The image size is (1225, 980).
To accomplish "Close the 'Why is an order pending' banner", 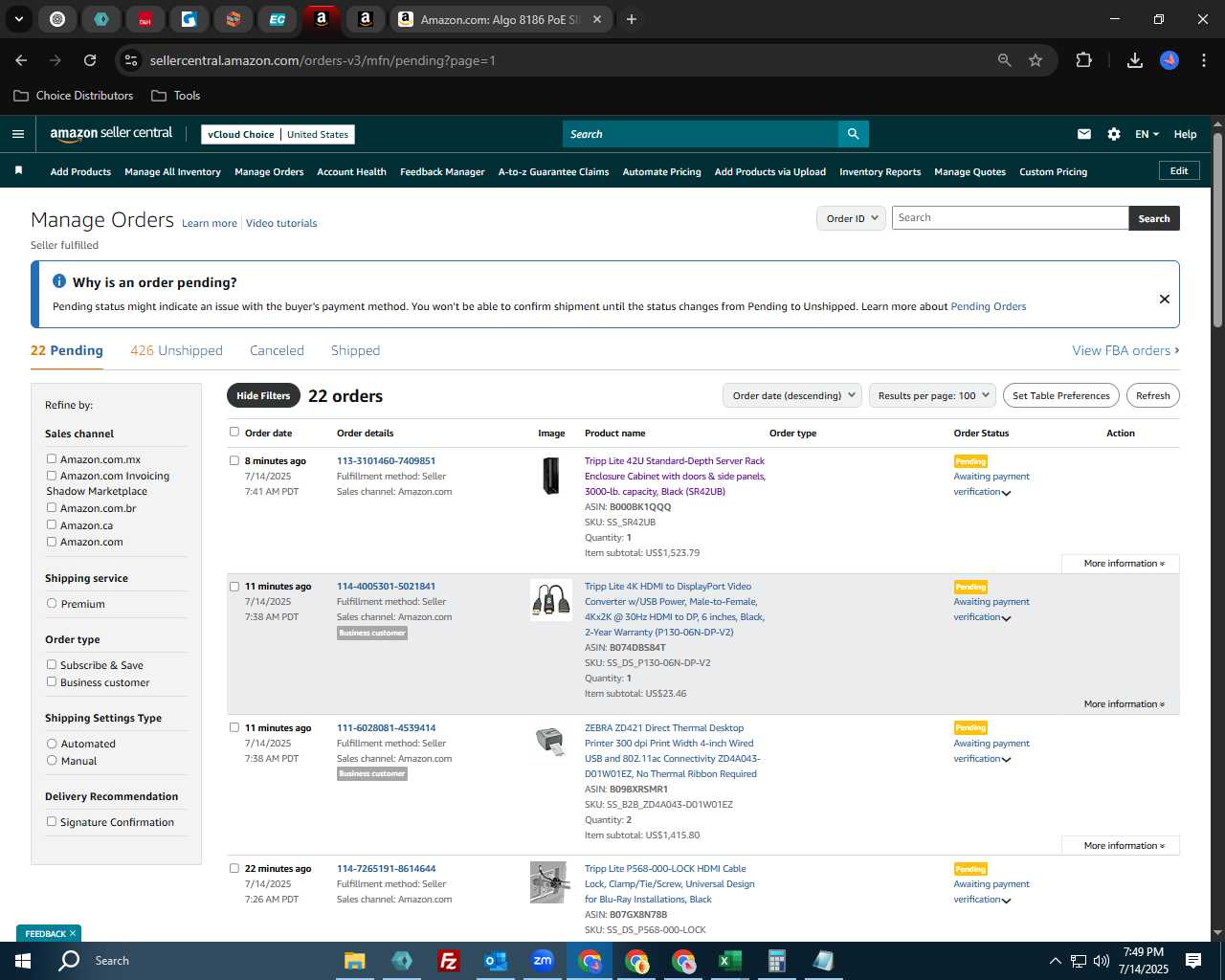I will pyautogui.click(x=1165, y=299).
